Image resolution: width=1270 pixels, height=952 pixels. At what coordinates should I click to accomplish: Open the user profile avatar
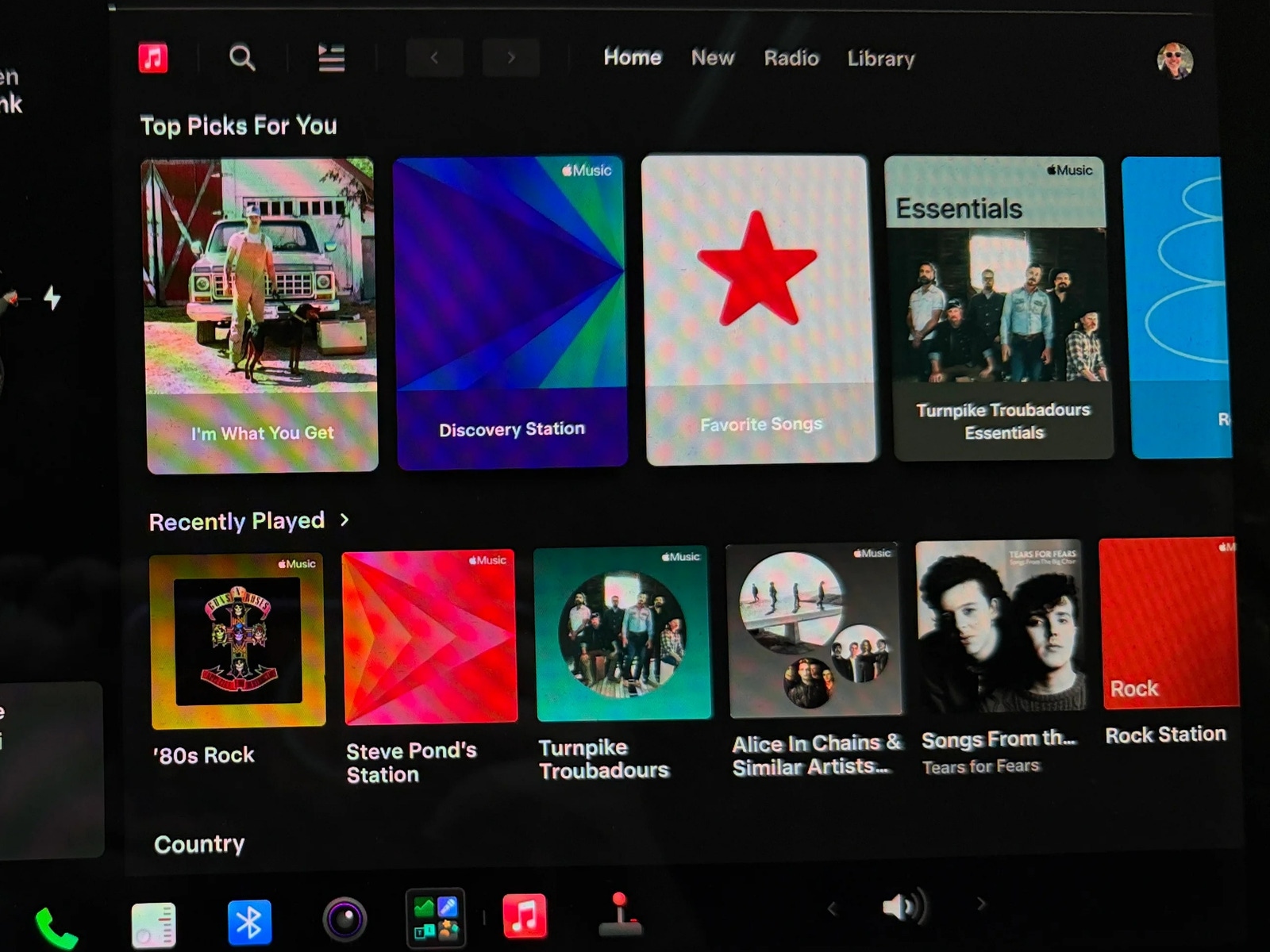(x=1175, y=61)
